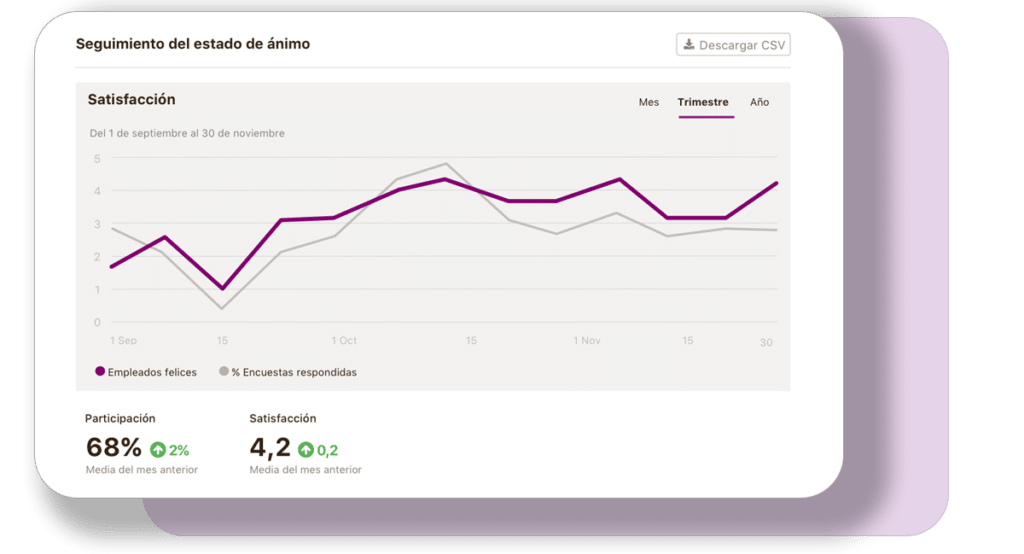Click the 30 end-date axis label
The width and height of the screenshot is (1024, 554).
coord(766,342)
